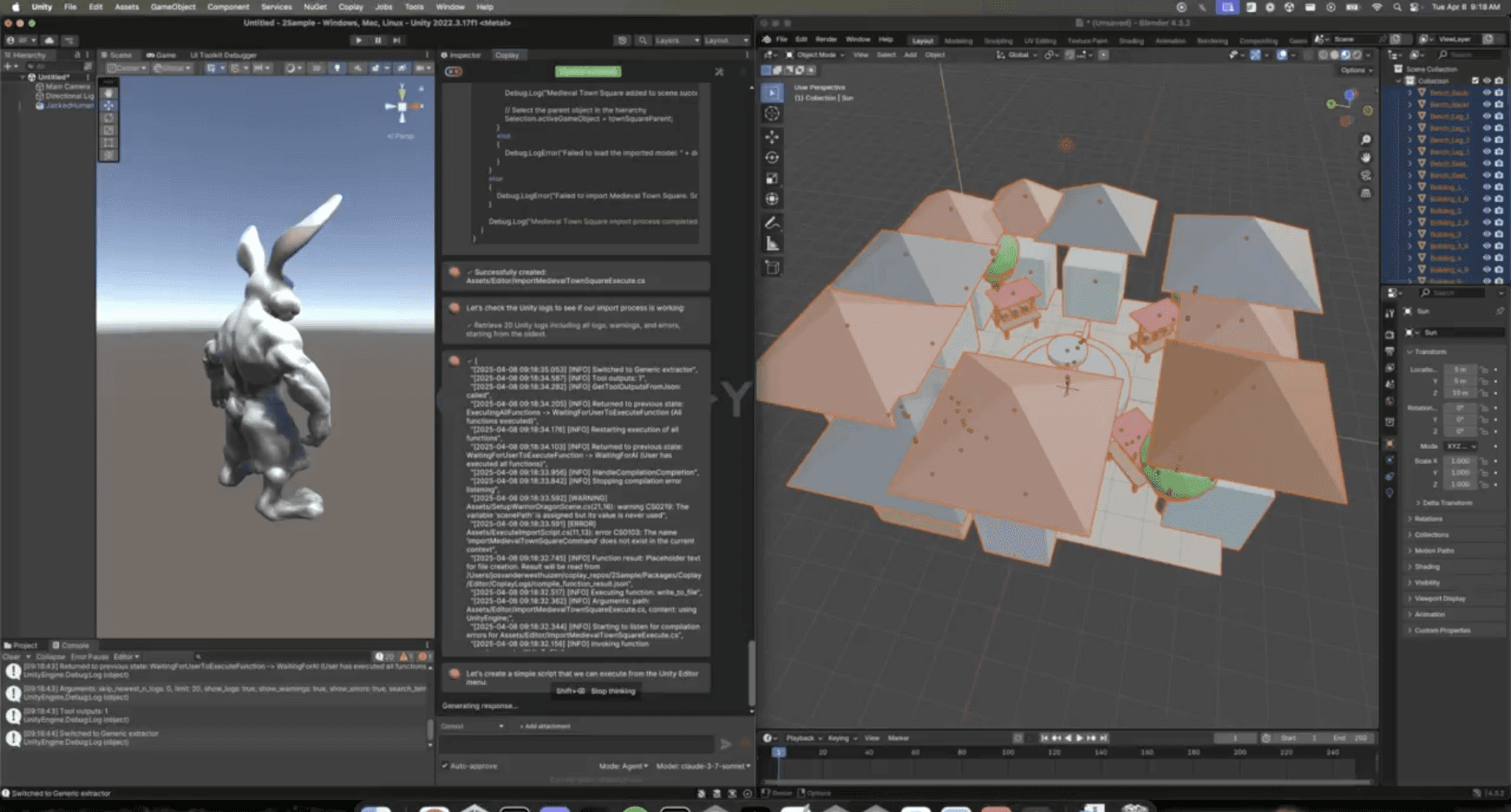
Task: Select the Move tool in Blender's toolbar
Action: point(773,137)
